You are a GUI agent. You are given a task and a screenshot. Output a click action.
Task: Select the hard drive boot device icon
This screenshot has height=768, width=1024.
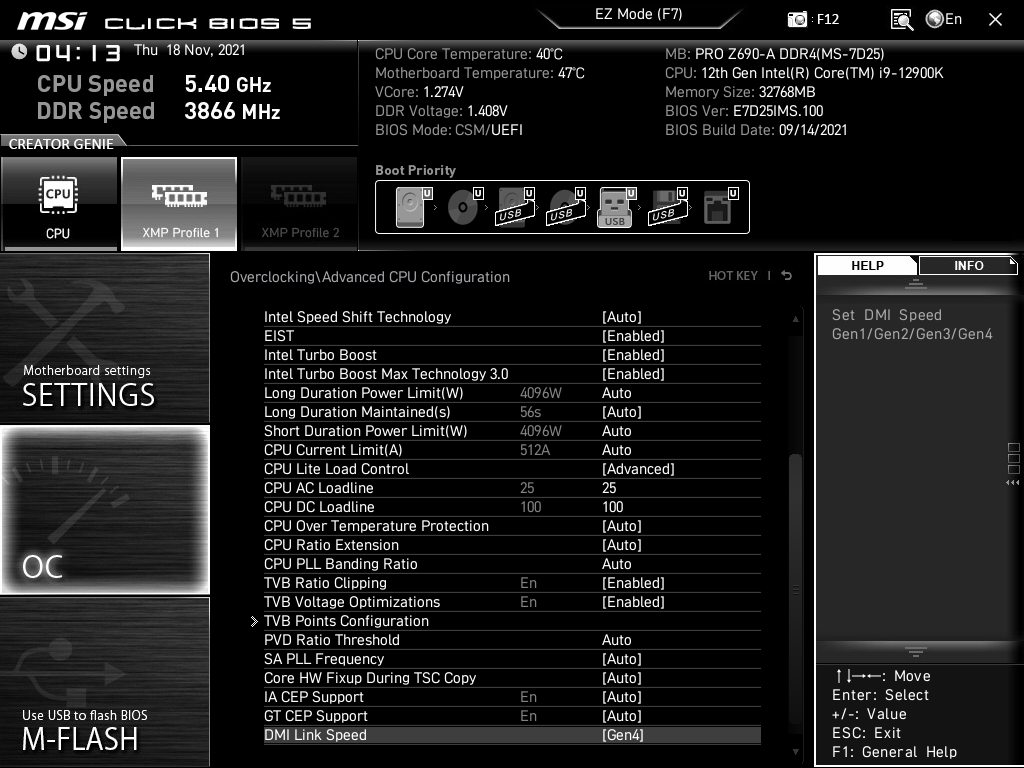tap(413, 207)
